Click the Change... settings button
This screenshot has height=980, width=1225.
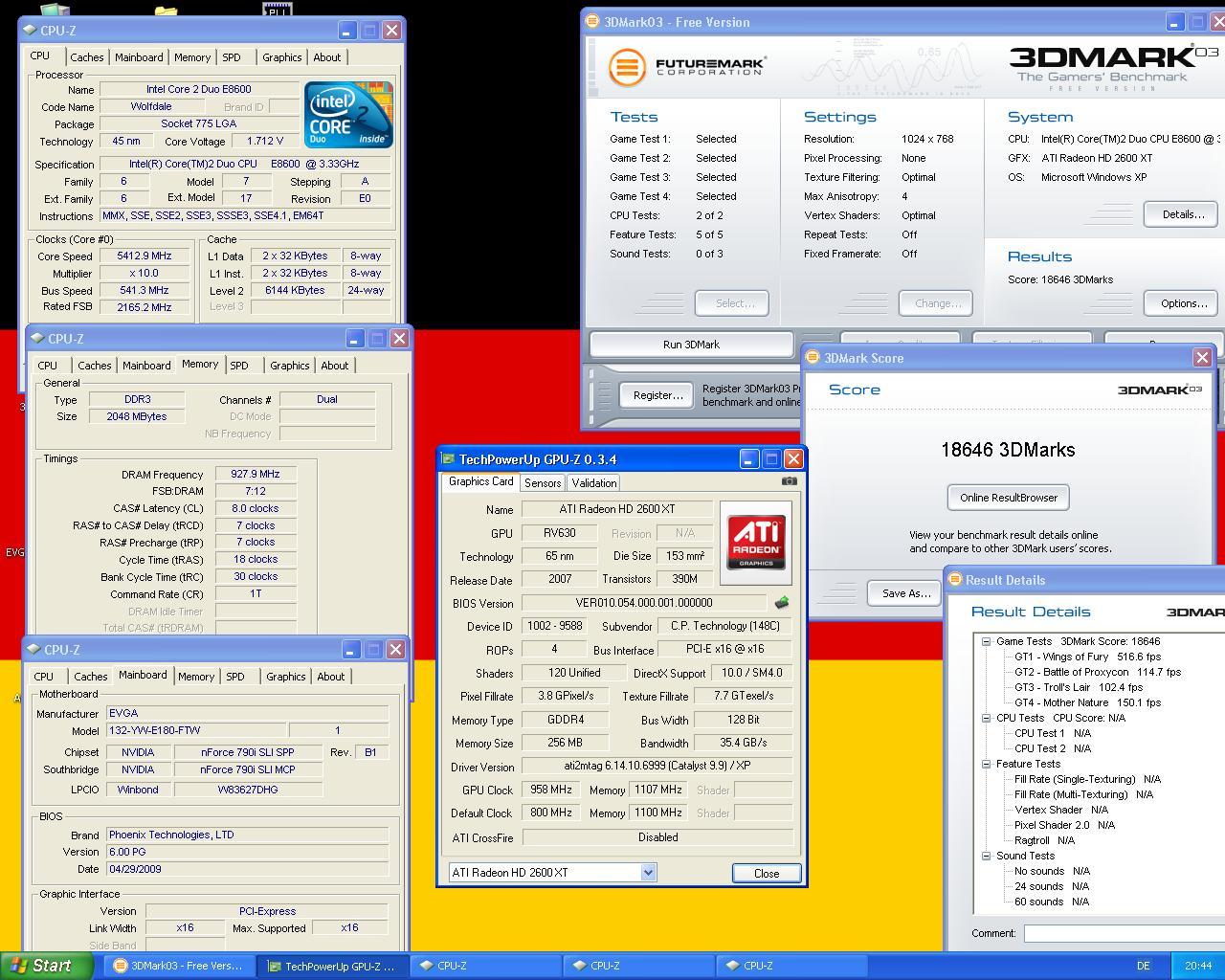click(x=937, y=303)
